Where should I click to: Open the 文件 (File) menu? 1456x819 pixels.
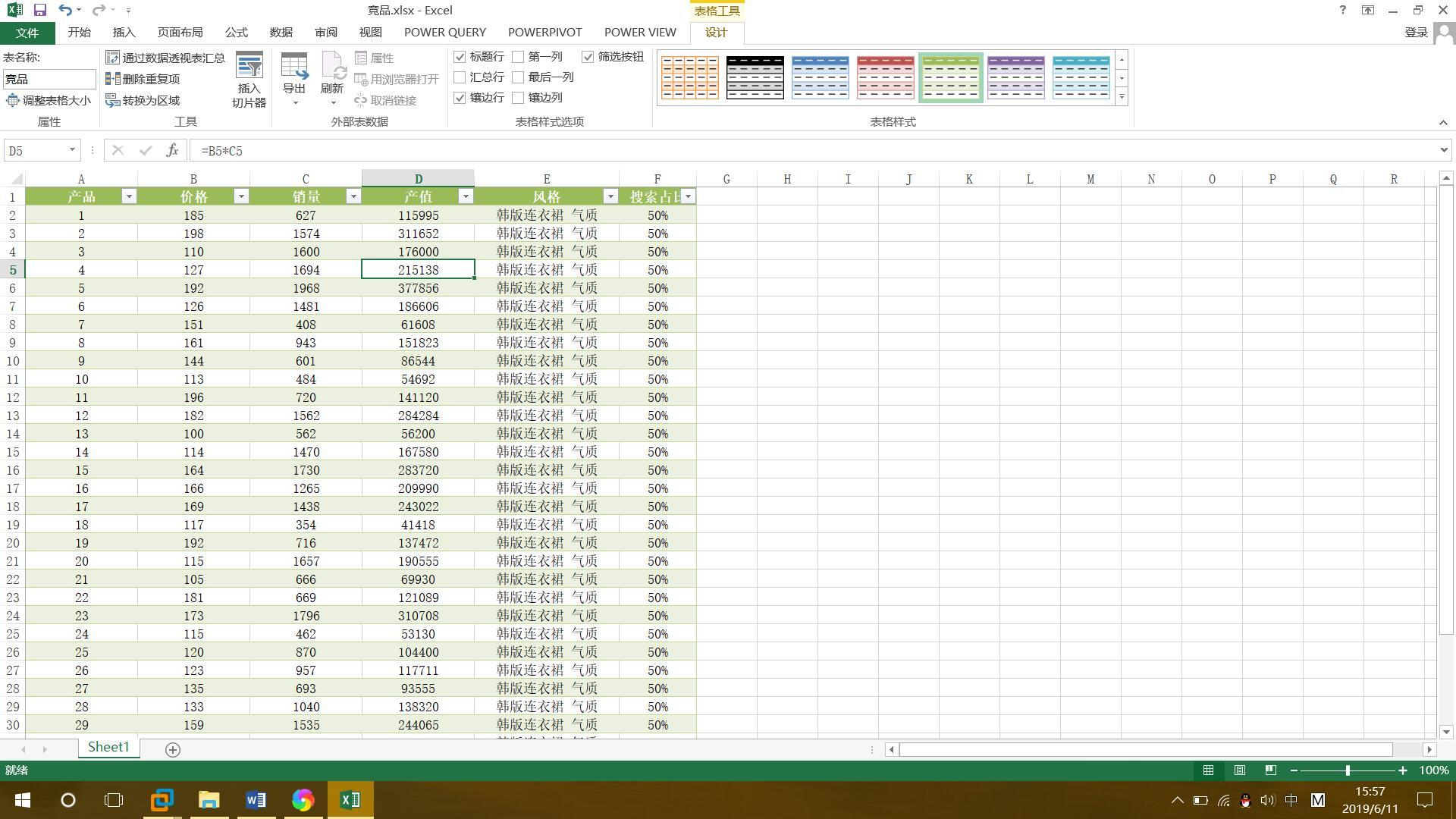[27, 33]
